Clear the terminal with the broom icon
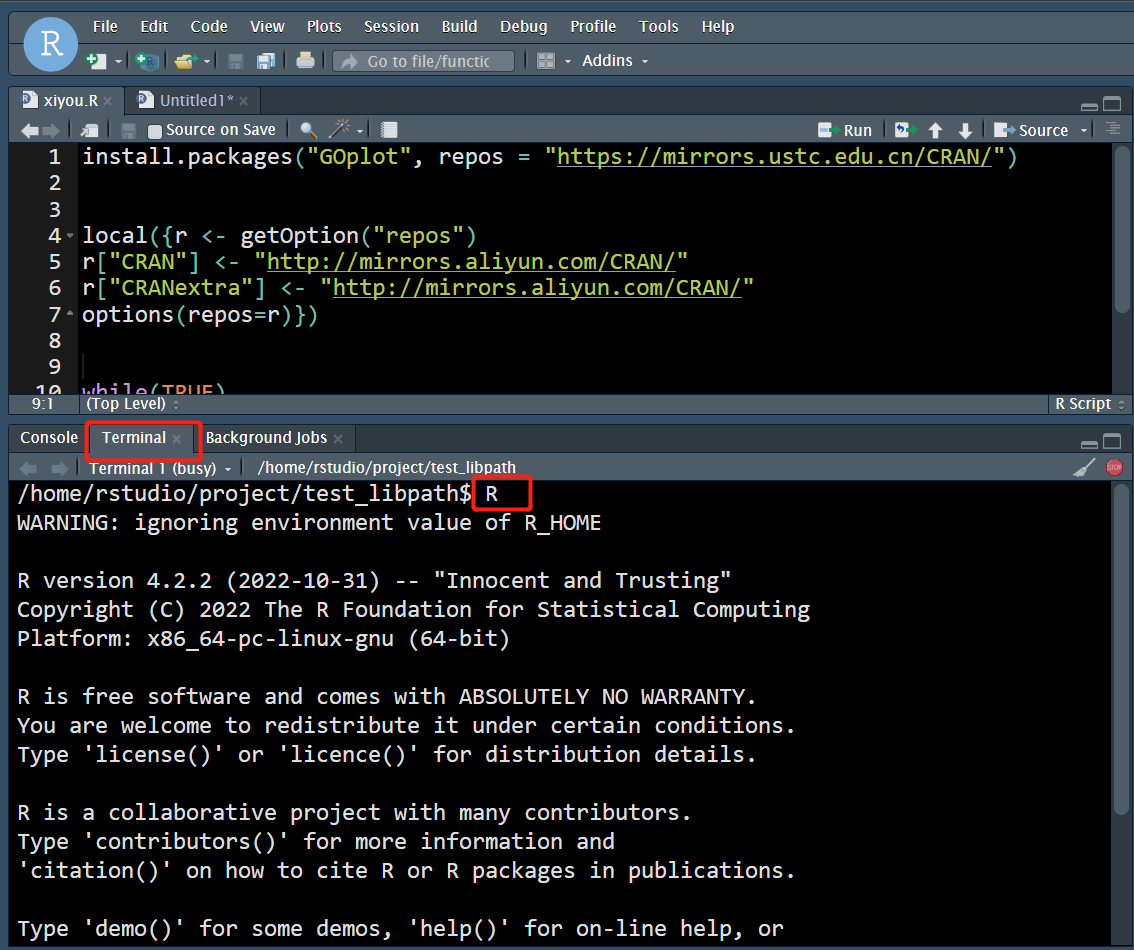 point(1083,468)
